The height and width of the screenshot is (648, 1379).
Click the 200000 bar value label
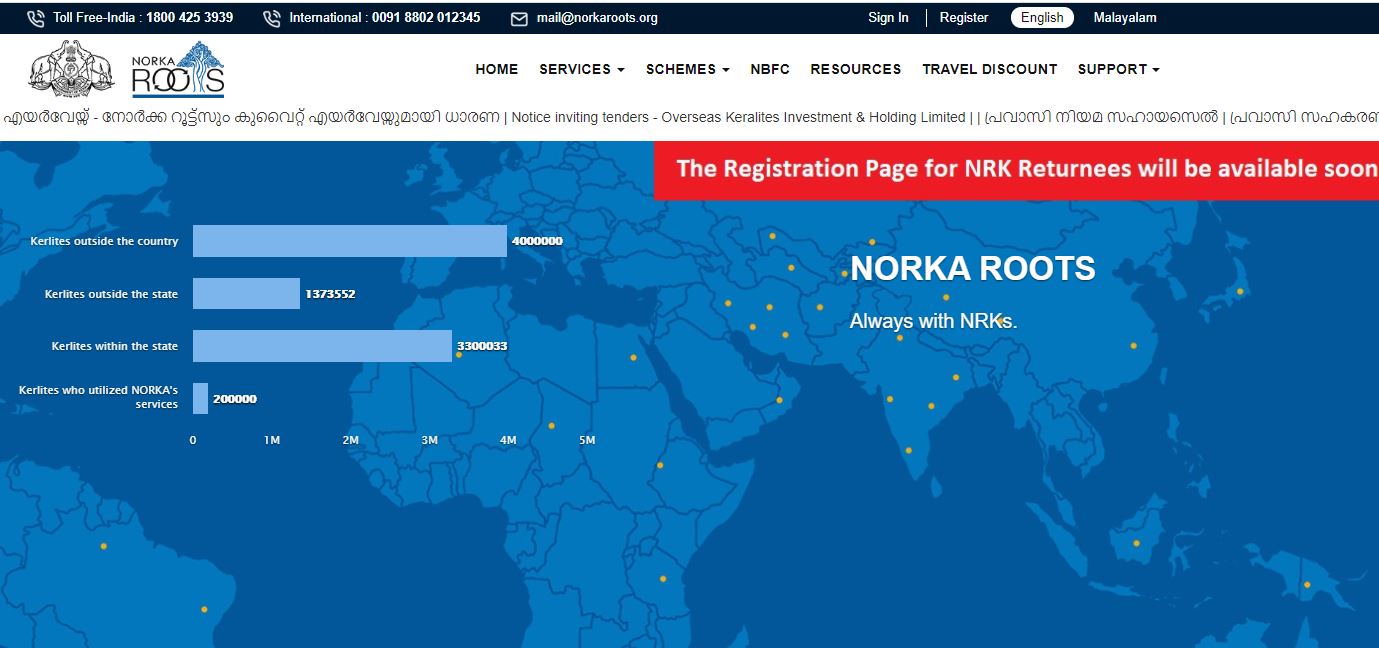pos(235,399)
